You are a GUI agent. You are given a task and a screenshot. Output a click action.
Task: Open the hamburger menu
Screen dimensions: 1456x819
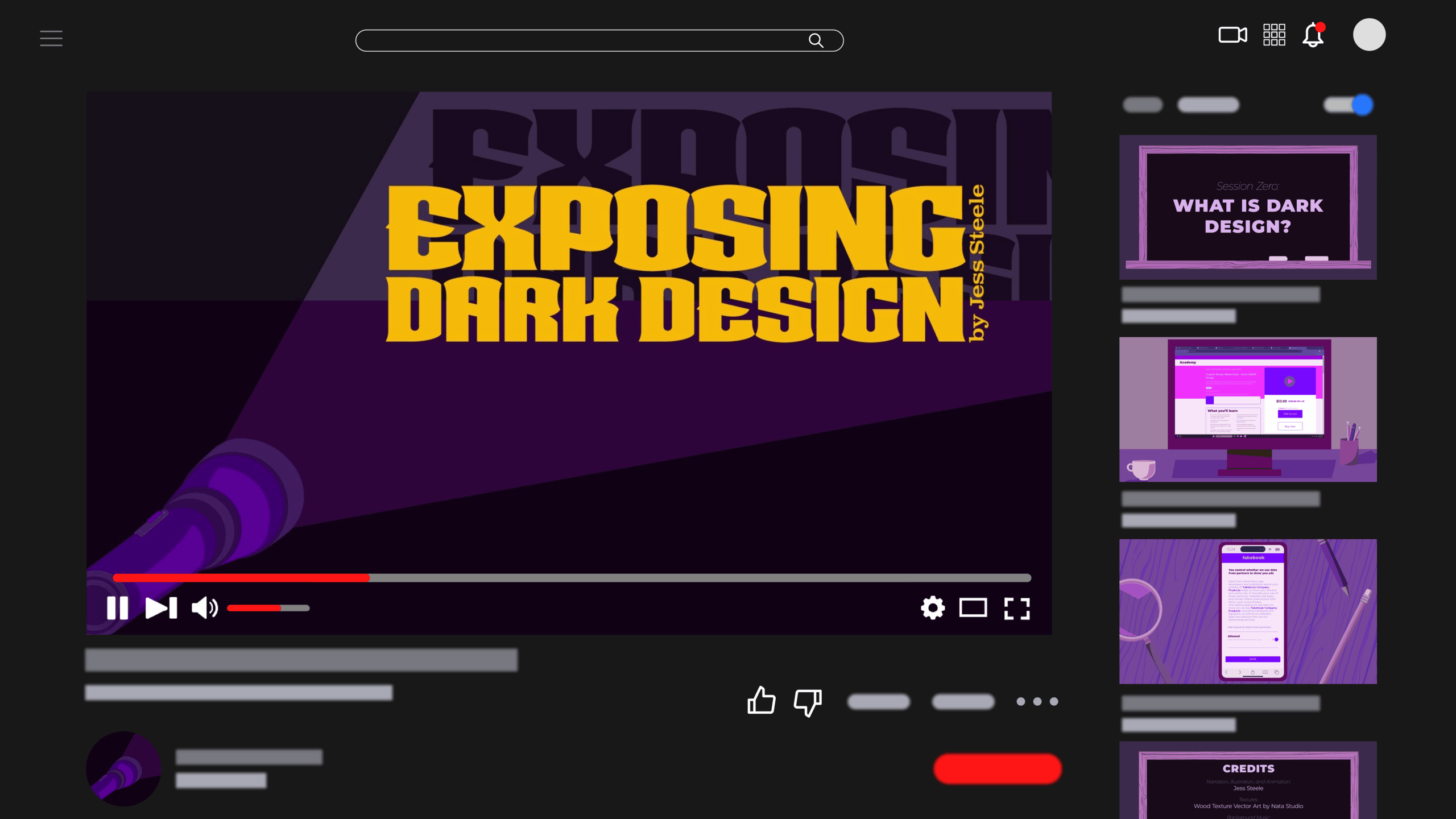click(x=51, y=38)
